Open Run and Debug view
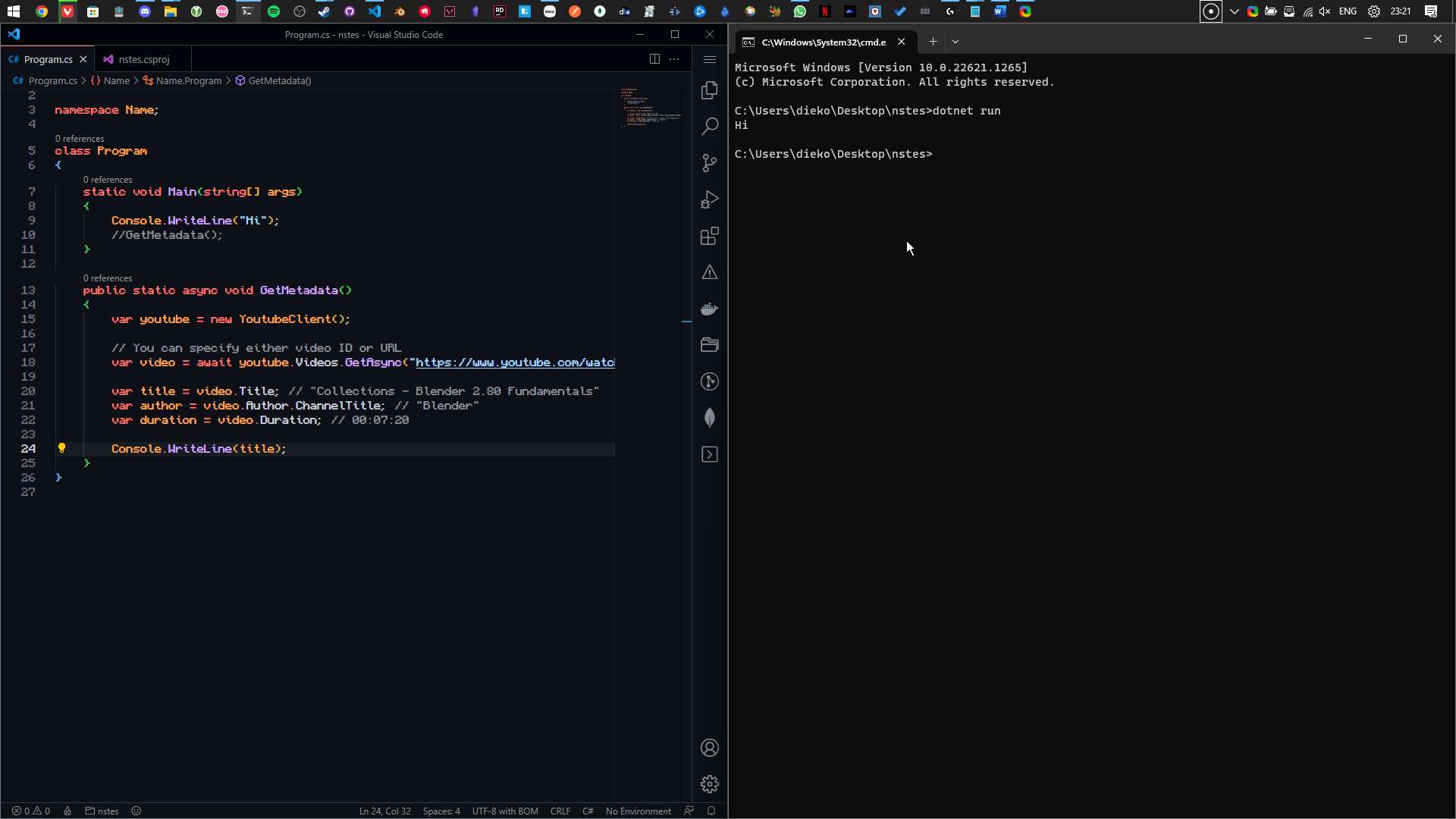1456x819 pixels. pyautogui.click(x=709, y=199)
